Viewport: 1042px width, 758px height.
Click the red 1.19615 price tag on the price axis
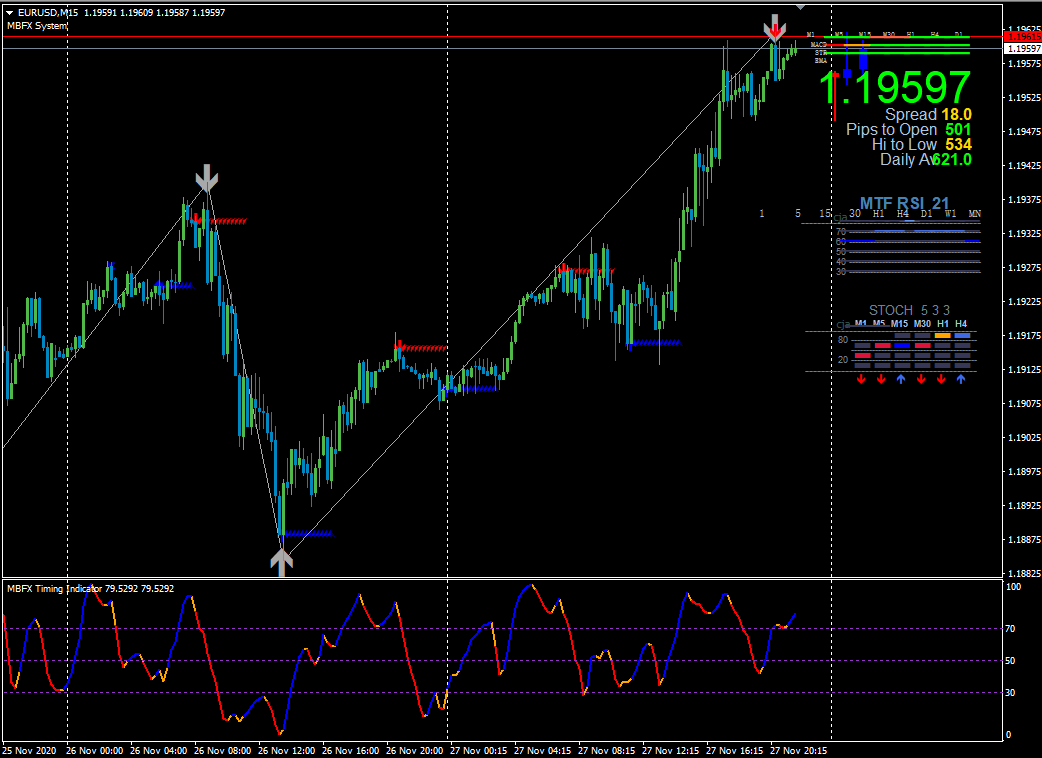[1024, 37]
